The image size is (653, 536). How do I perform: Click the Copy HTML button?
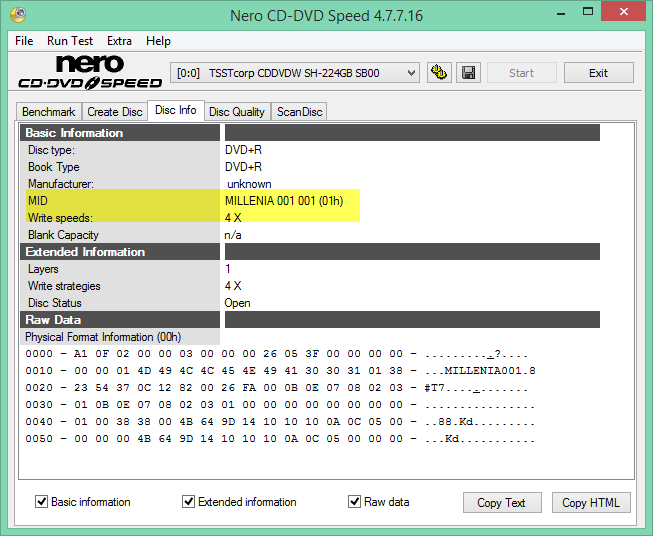coord(591,503)
